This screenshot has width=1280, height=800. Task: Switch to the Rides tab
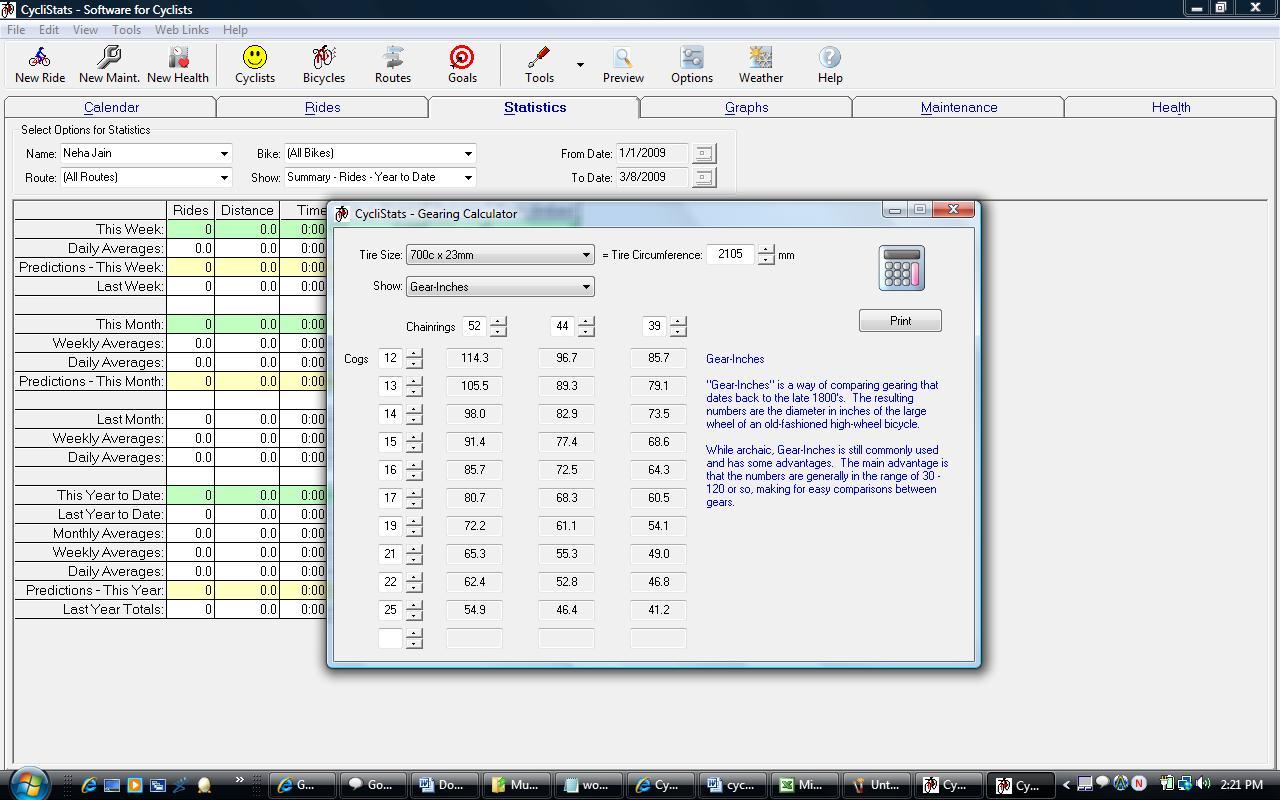pyautogui.click(x=322, y=107)
